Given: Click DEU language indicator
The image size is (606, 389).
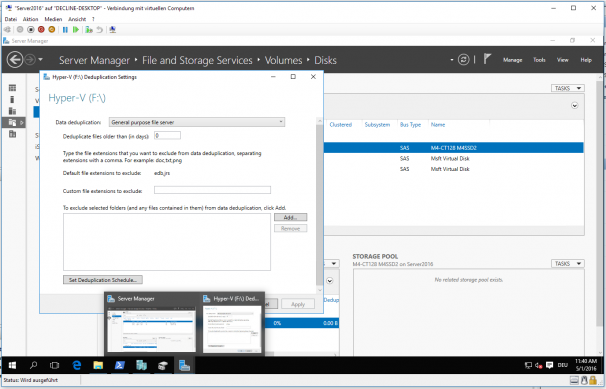Looking at the screenshot, I should (563, 365).
